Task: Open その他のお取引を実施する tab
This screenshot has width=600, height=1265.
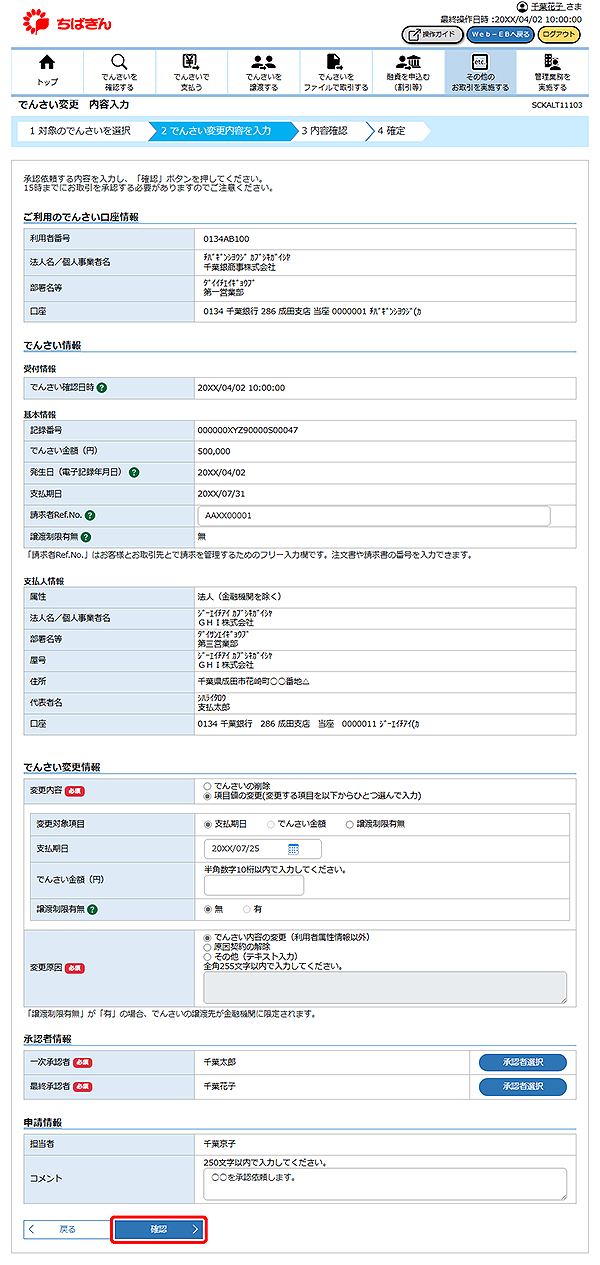Action: coord(480,71)
